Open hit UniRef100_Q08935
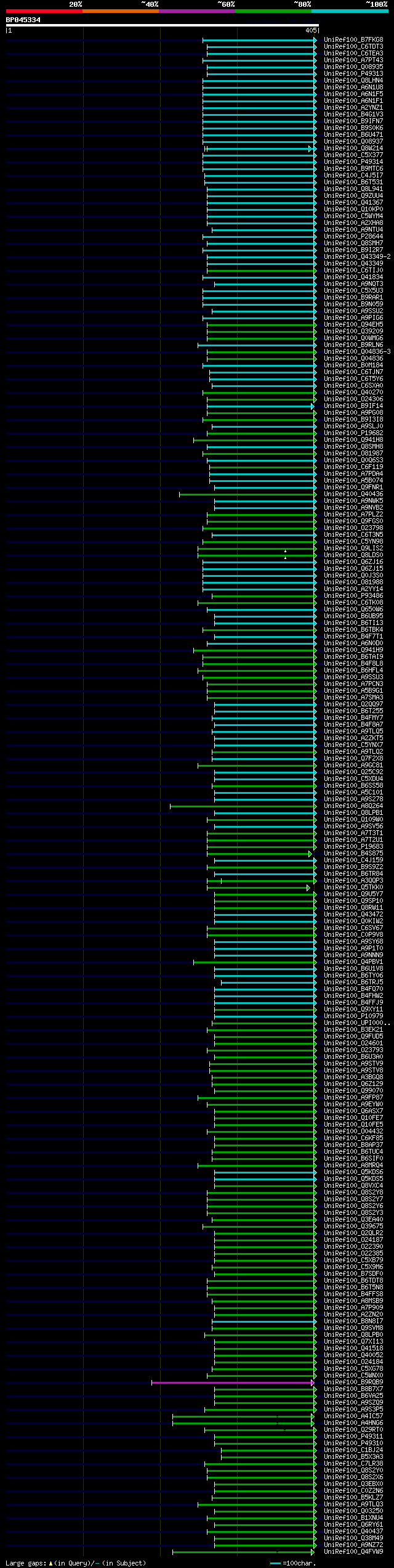The width and height of the screenshot is (394, 1568). pos(353,67)
